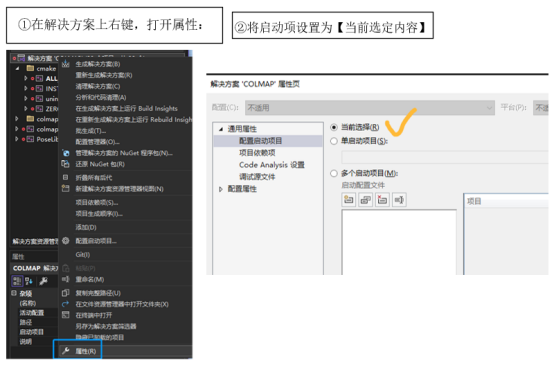Click the build solution icon in context menu
Image resolution: width=554 pixels, height=365 pixels.
click(x=66, y=64)
